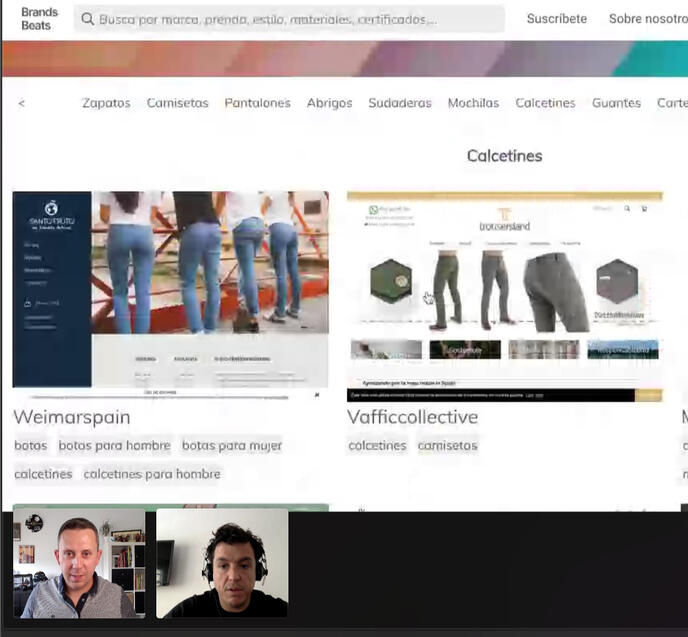Click the left arrow of category carousel
688x637 pixels.
(x=22, y=103)
